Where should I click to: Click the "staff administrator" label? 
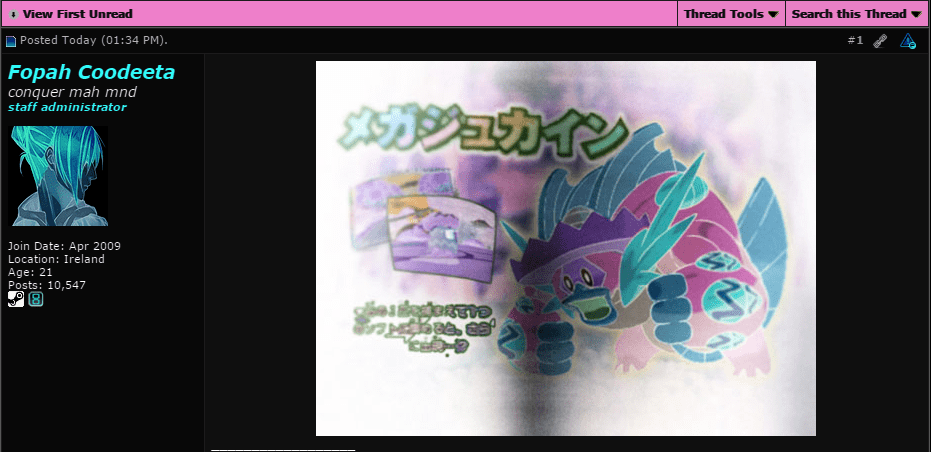67,107
